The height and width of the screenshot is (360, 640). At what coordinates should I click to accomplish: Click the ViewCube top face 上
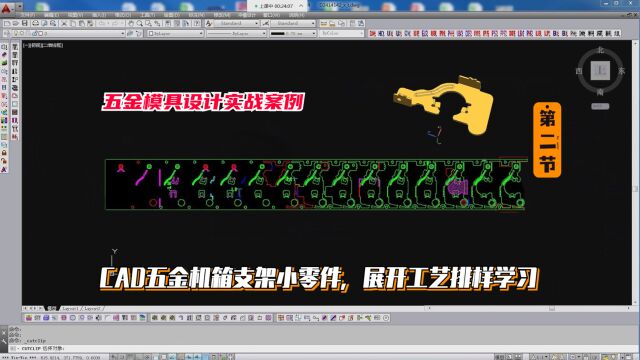point(600,71)
